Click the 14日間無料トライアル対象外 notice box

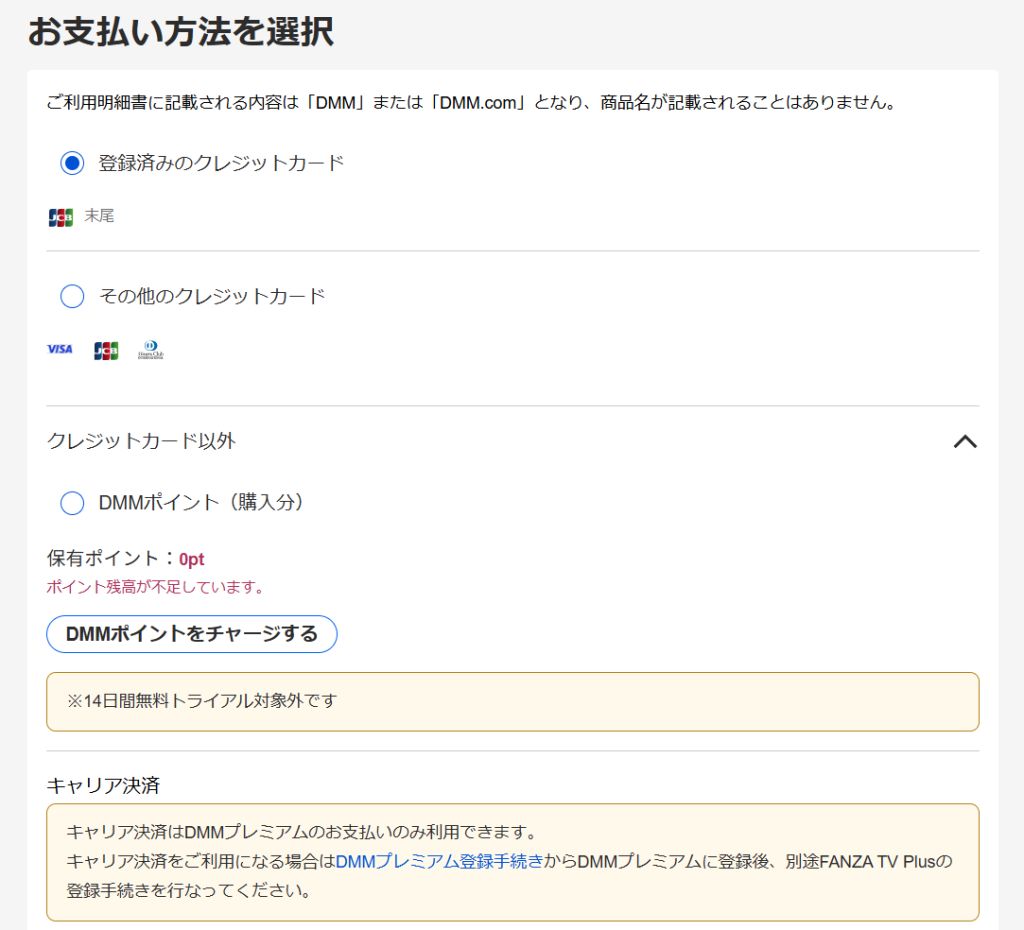[x=512, y=701]
